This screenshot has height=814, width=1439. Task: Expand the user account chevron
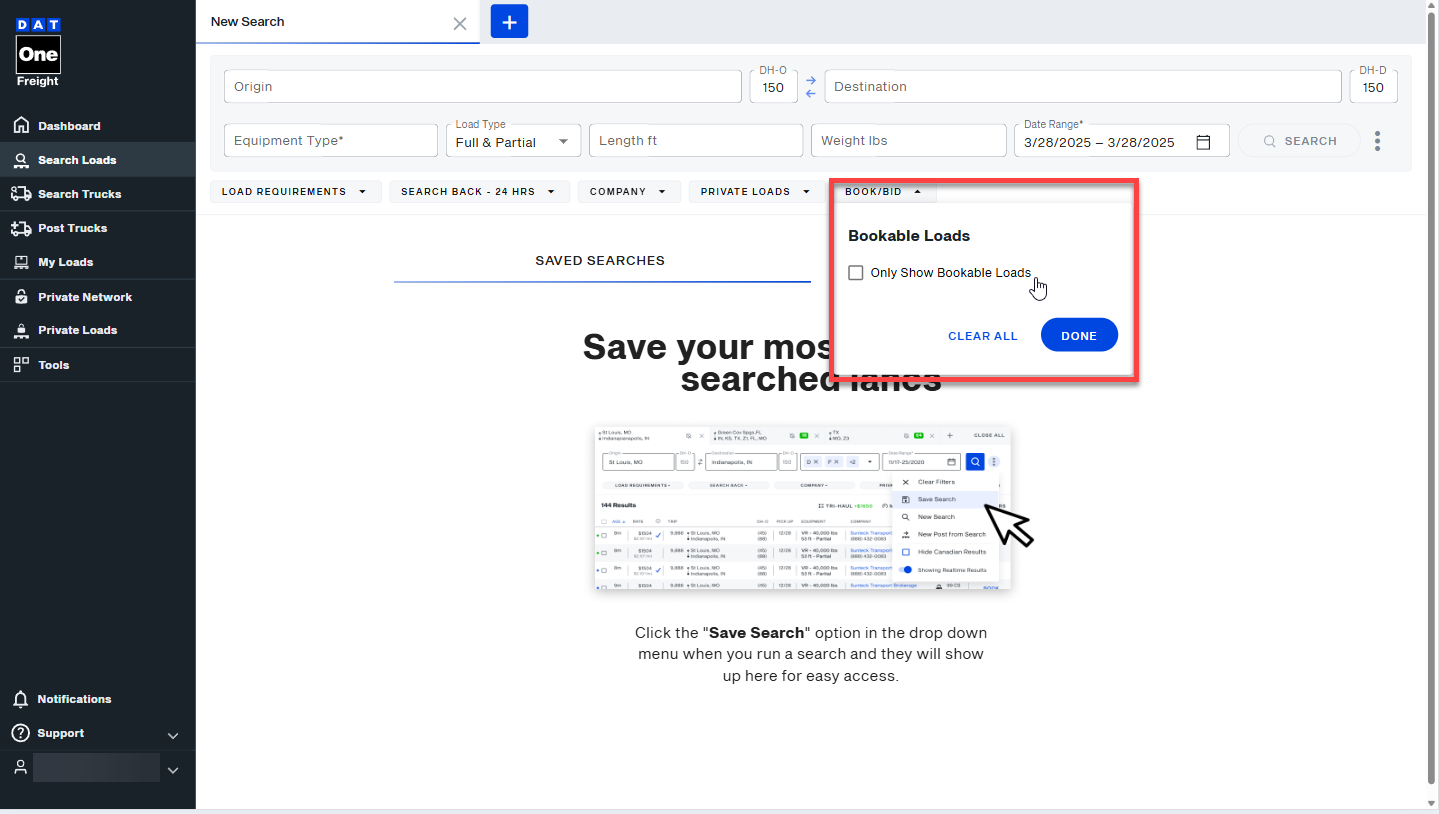point(173,770)
